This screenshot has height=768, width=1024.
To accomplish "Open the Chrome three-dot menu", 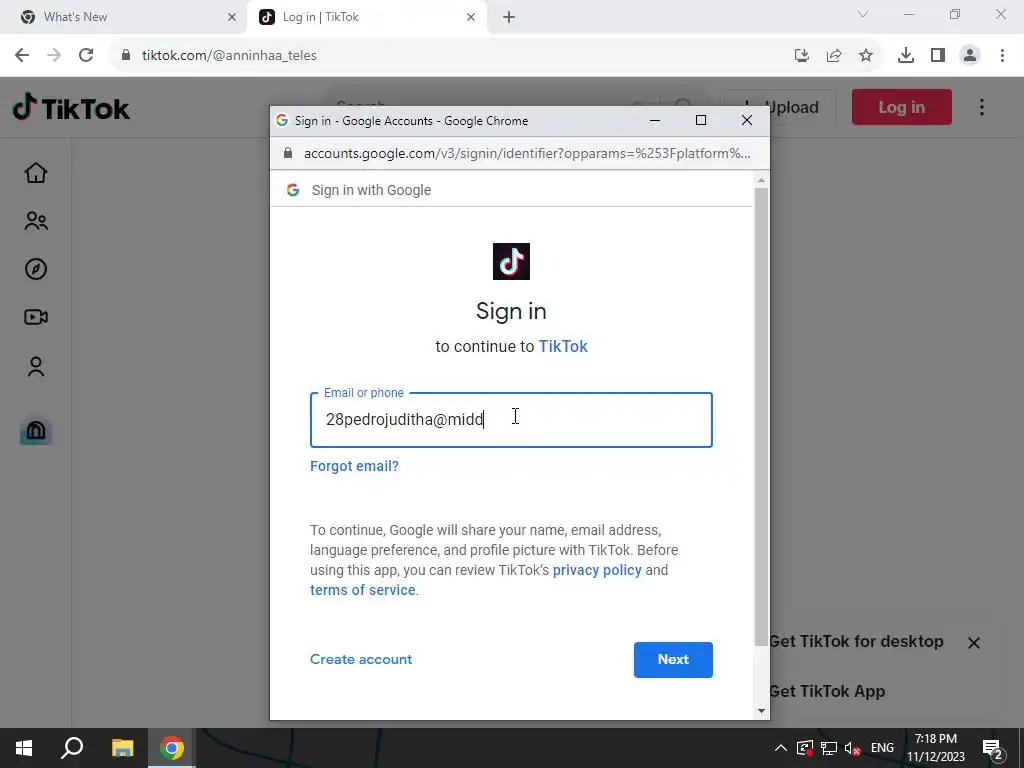I will pos(1002,56).
